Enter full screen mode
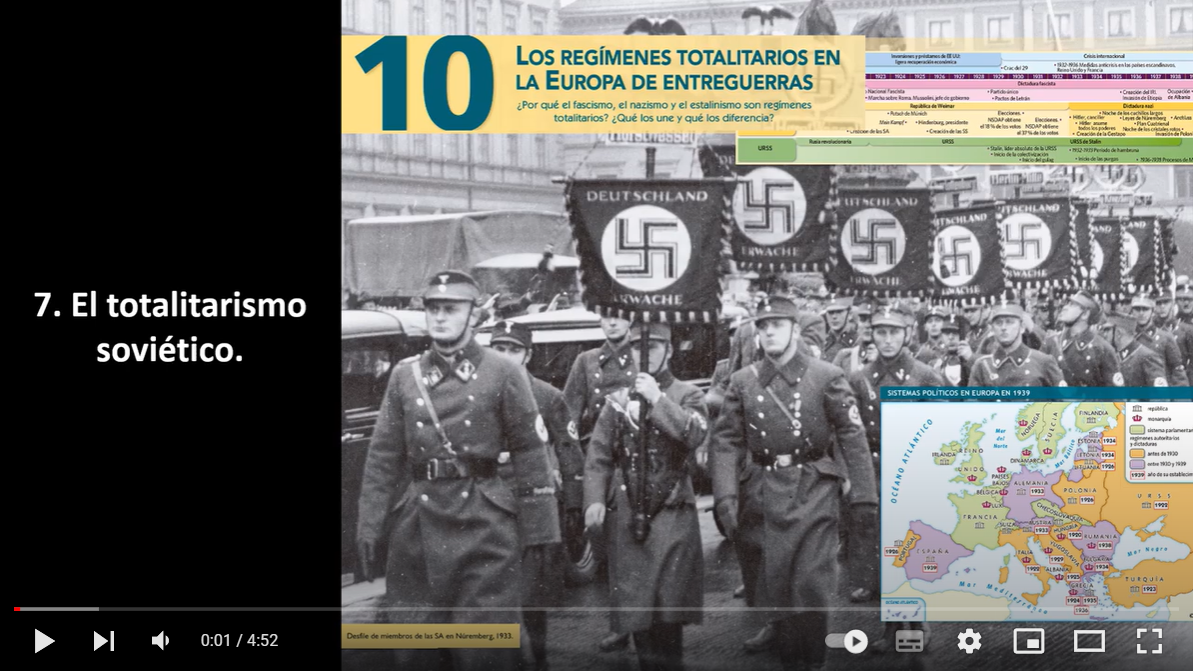The width and height of the screenshot is (1193, 671). point(1149,641)
